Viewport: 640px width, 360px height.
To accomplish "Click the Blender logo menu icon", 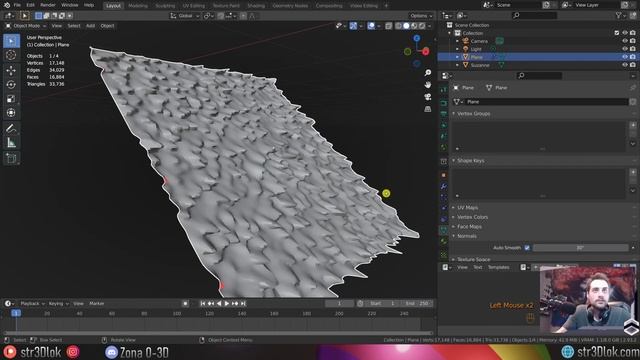I will click(x=7, y=5).
